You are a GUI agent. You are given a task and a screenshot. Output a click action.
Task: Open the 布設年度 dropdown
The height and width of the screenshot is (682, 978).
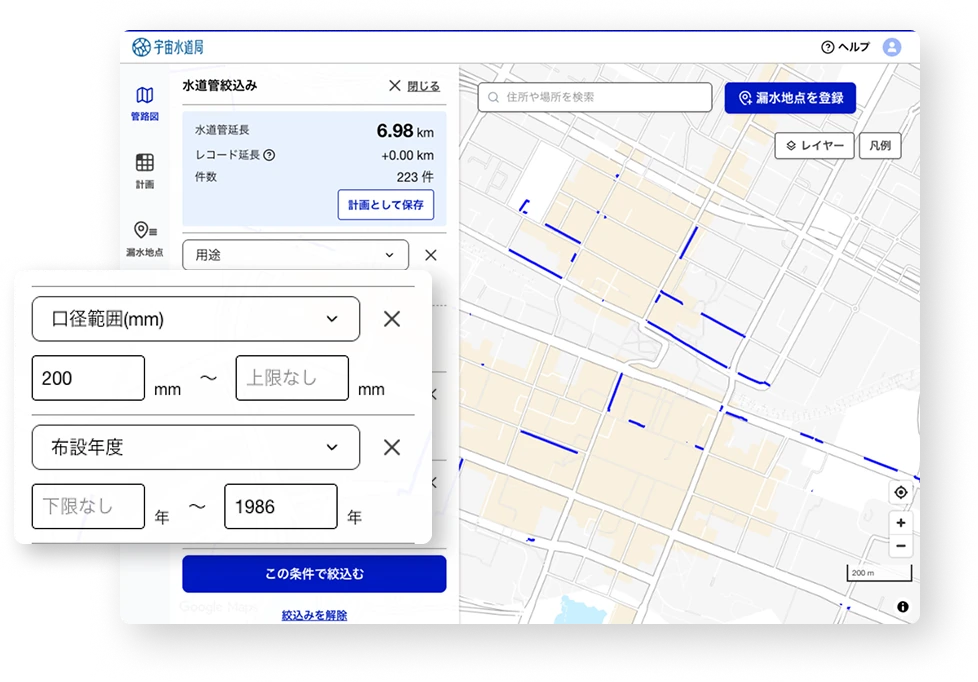click(x=196, y=447)
